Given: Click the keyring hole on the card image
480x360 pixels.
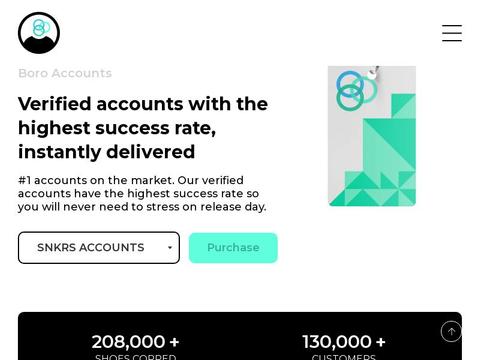Looking at the screenshot, I should click(x=372, y=75).
